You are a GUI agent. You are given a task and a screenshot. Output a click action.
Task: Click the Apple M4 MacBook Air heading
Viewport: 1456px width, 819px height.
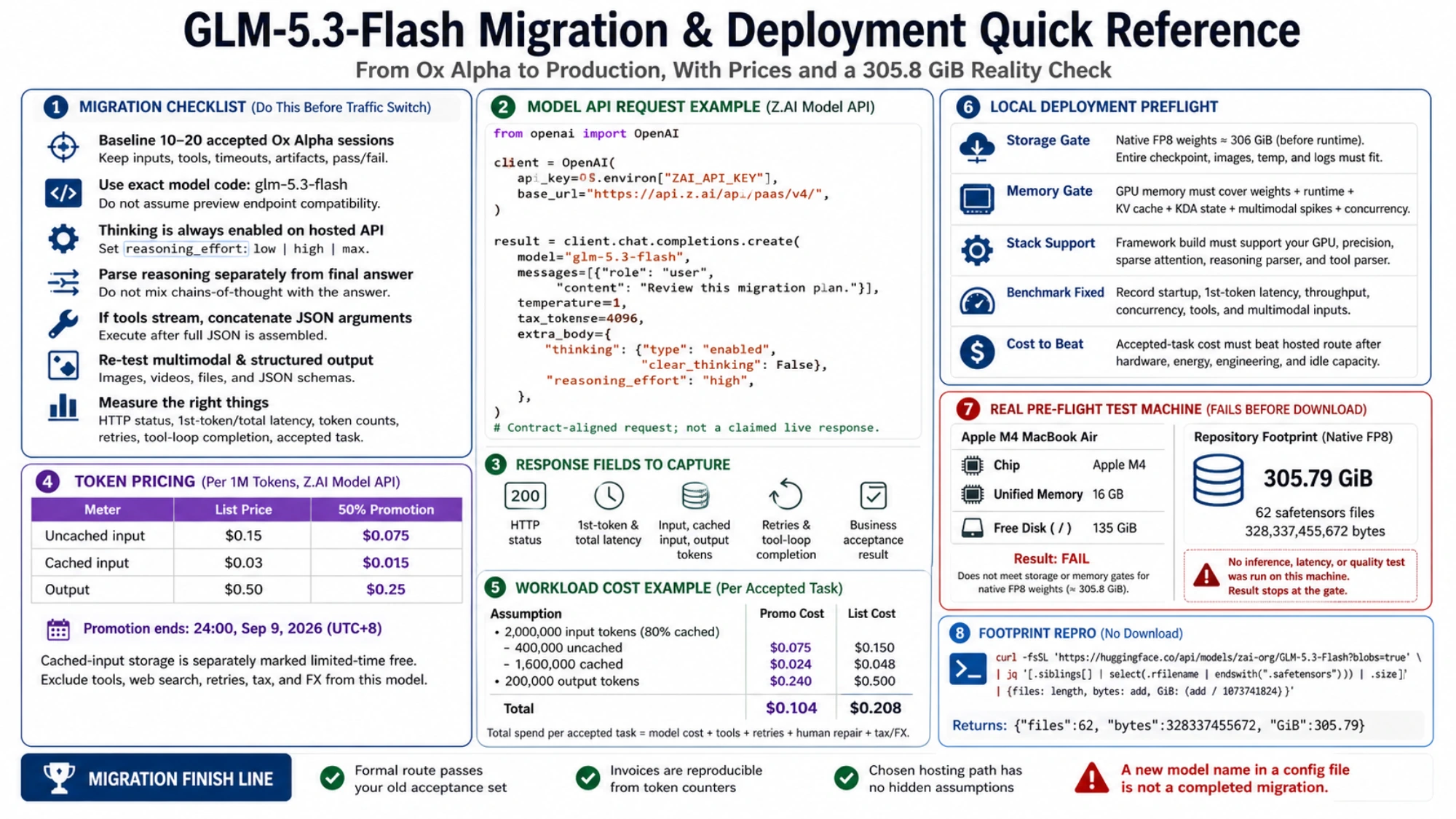[1029, 437]
